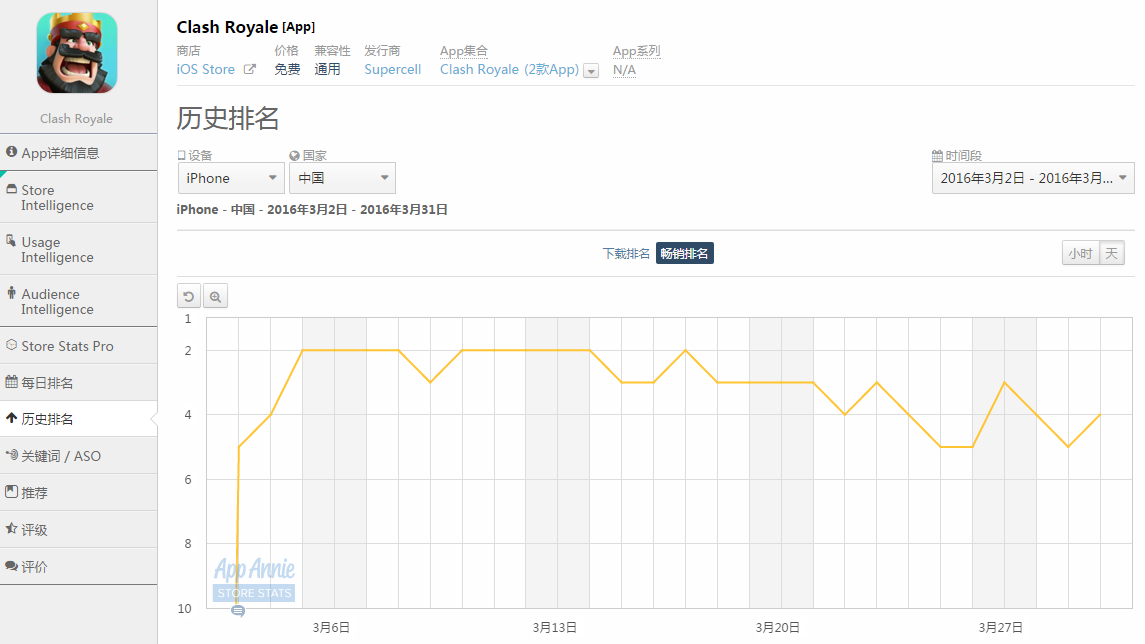Open Usage Intelligence section
The image size is (1145, 644).
tap(78, 249)
